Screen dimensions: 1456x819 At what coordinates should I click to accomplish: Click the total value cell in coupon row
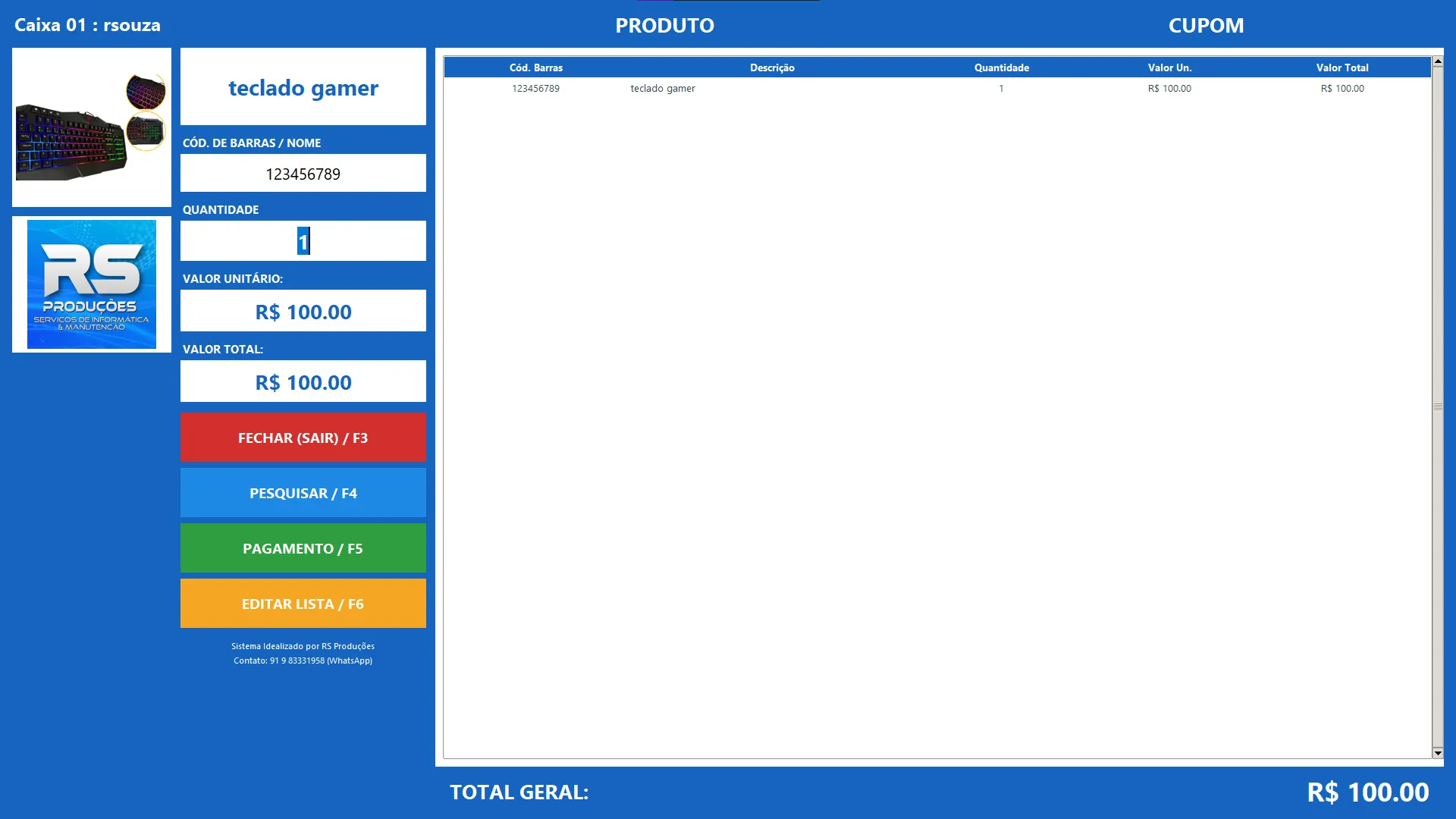(x=1342, y=88)
